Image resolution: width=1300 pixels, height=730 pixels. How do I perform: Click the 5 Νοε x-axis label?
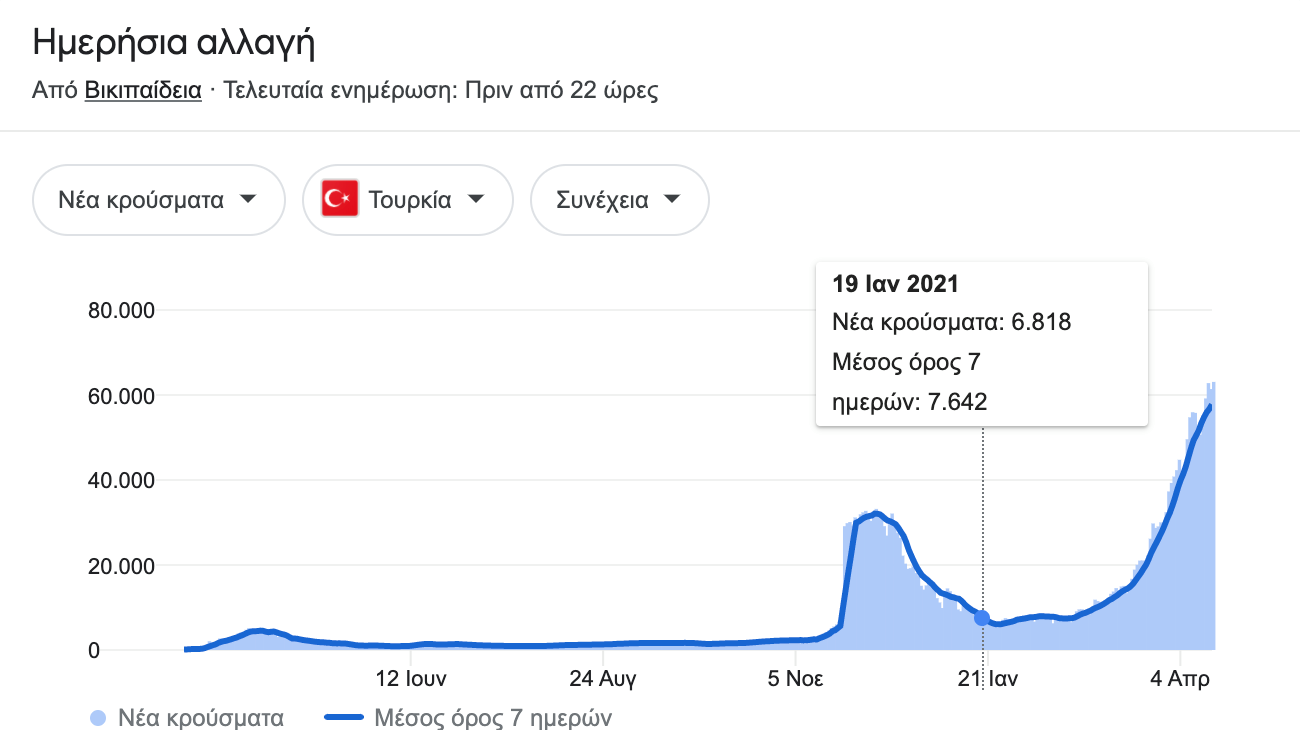[795, 680]
